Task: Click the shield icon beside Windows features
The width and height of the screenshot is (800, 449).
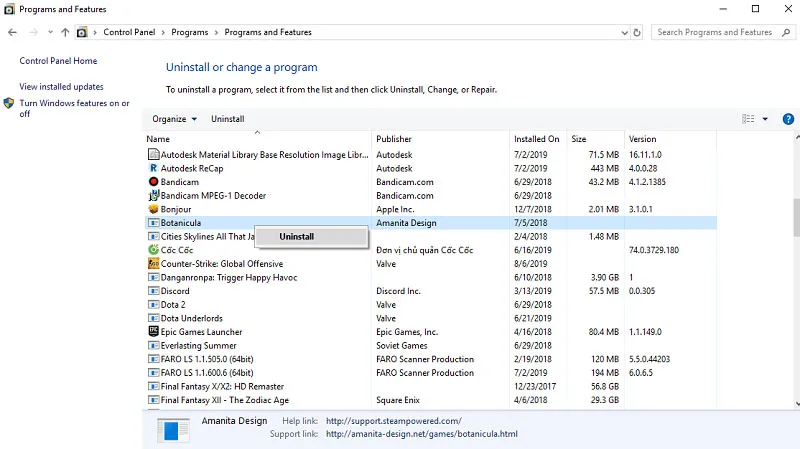Action: (x=9, y=103)
